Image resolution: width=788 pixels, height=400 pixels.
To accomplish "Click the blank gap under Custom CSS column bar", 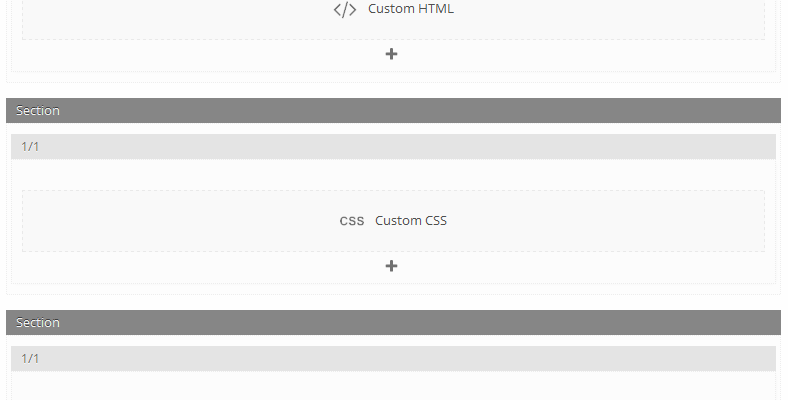I will coord(393,174).
